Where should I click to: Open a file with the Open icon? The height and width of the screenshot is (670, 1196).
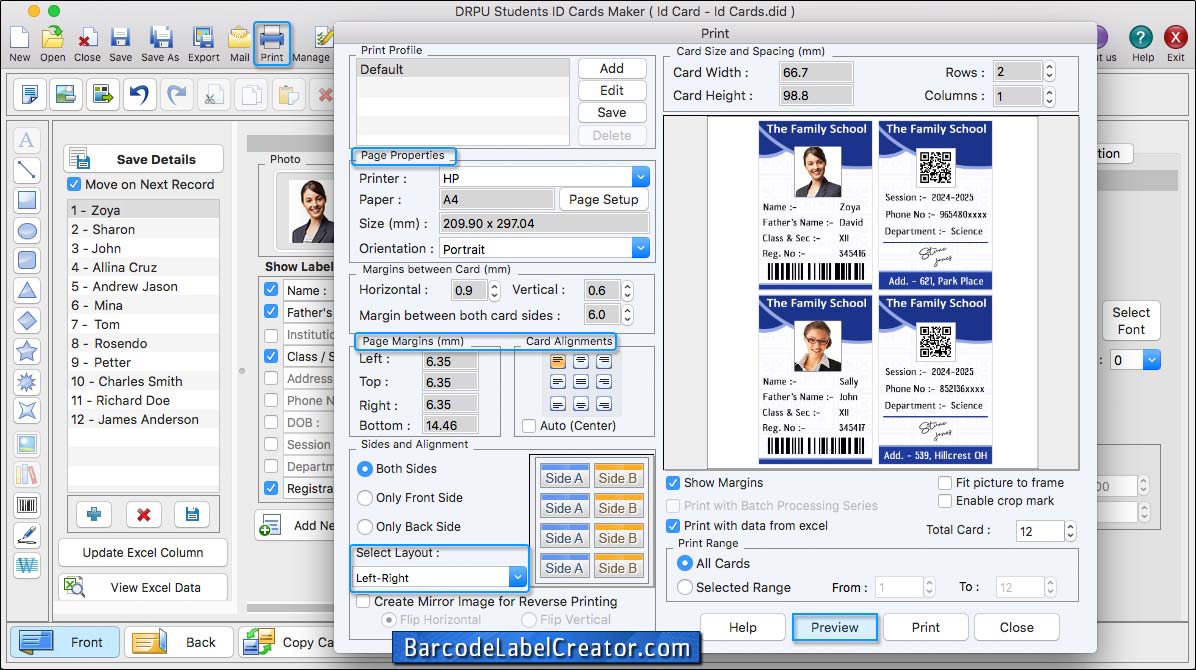click(53, 43)
